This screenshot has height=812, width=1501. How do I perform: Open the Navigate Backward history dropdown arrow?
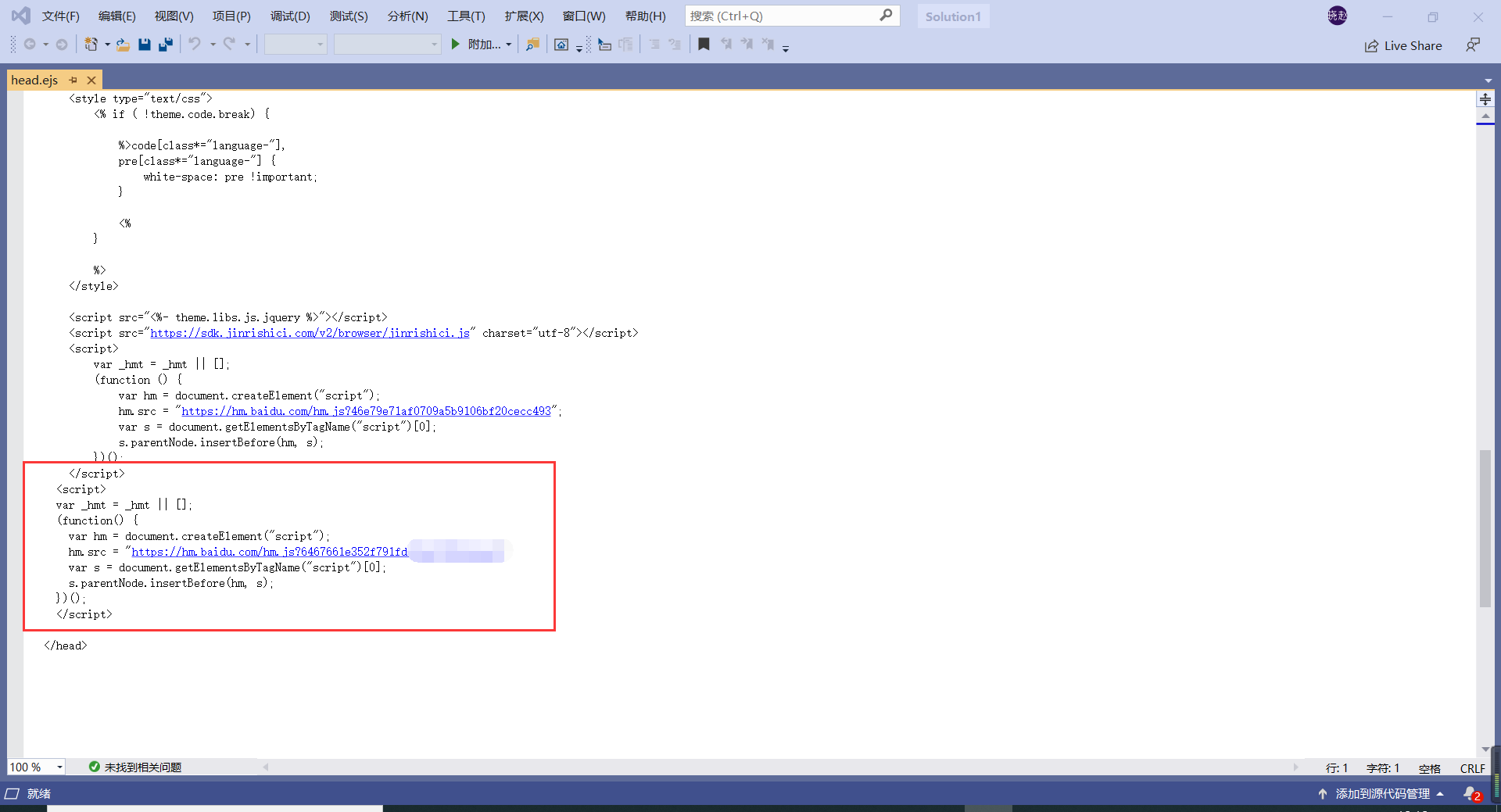tap(45, 45)
